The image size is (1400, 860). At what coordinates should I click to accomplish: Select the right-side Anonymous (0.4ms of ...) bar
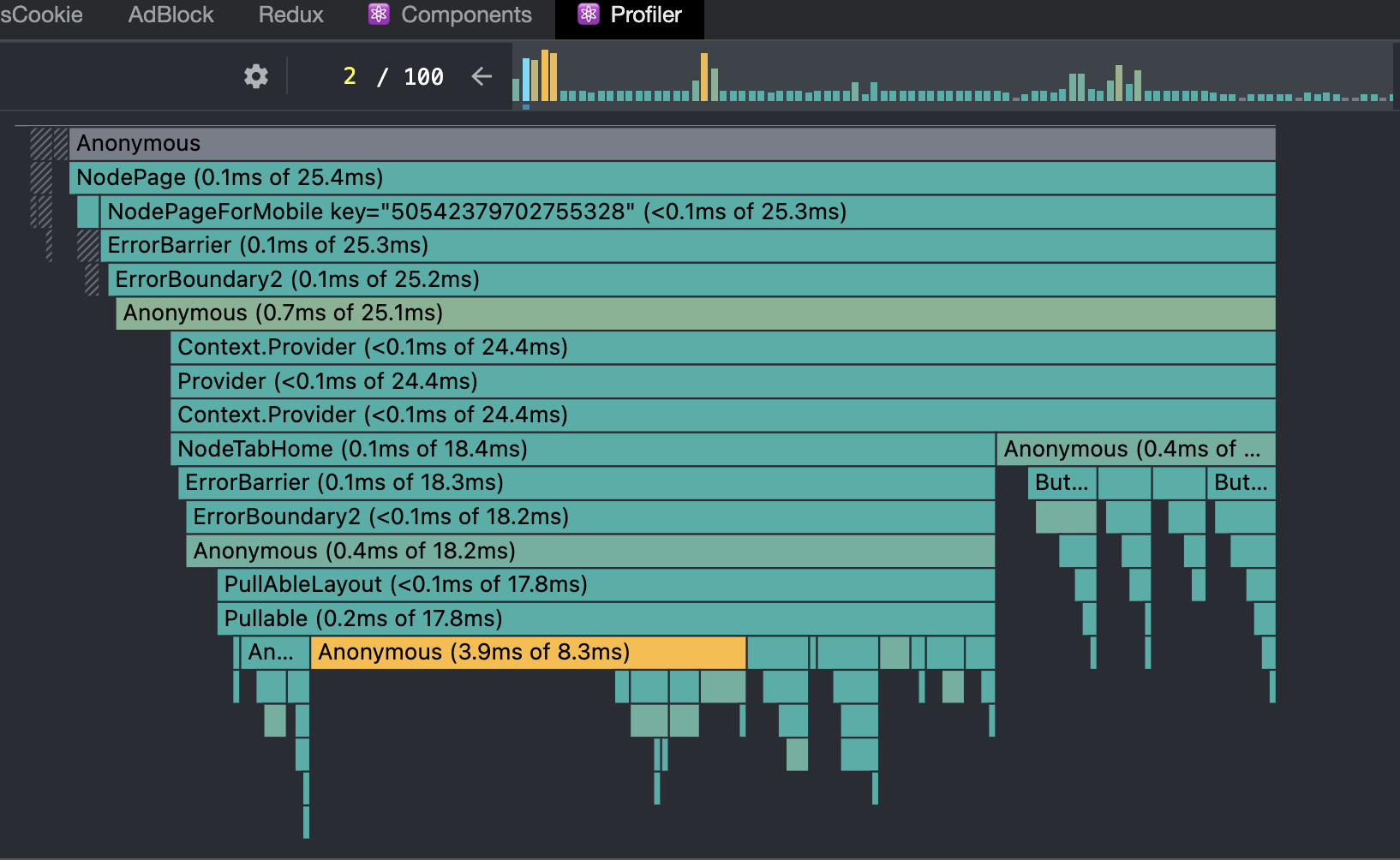(x=1136, y=449)
